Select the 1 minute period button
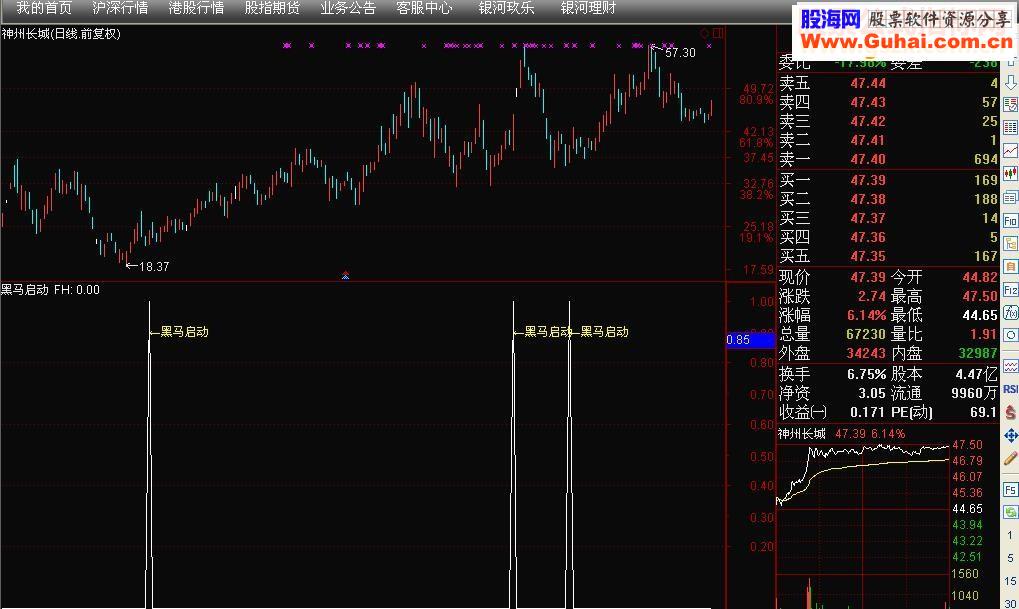 pos(1010,536)
